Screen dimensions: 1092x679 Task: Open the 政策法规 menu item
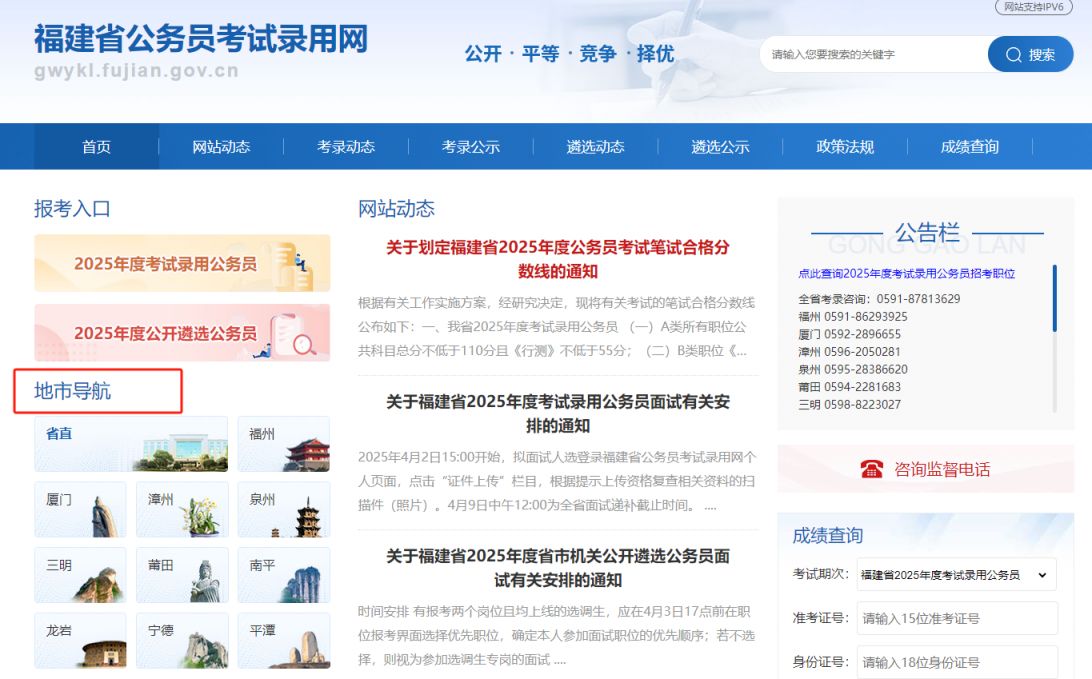click(x=844, y=147)
